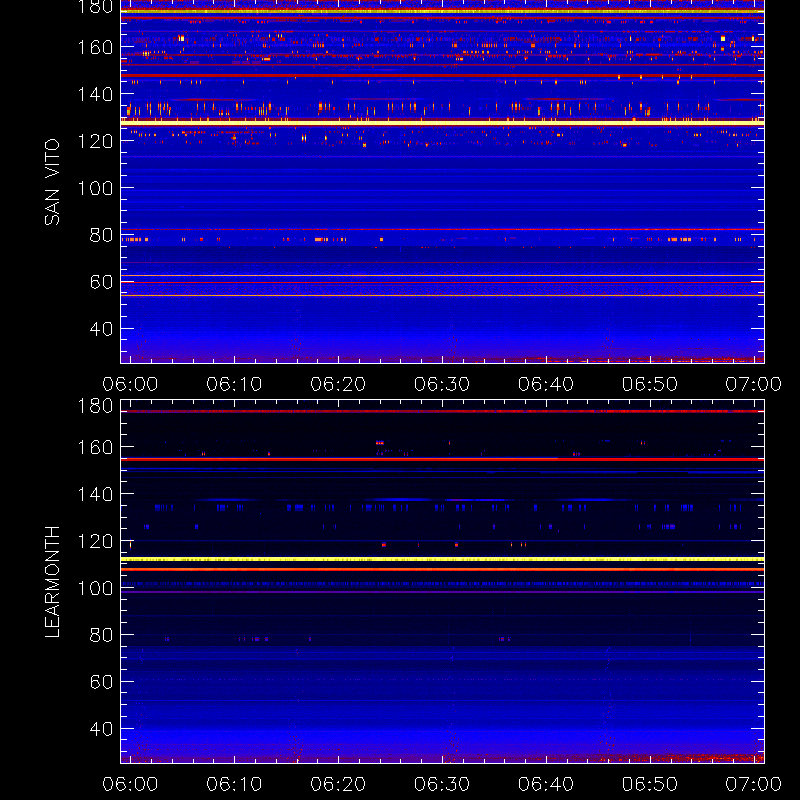This screenshot has width=800, height=800.
Task: Click the 160 frequency label on the Learmonth plot
Action: [95, 447]
